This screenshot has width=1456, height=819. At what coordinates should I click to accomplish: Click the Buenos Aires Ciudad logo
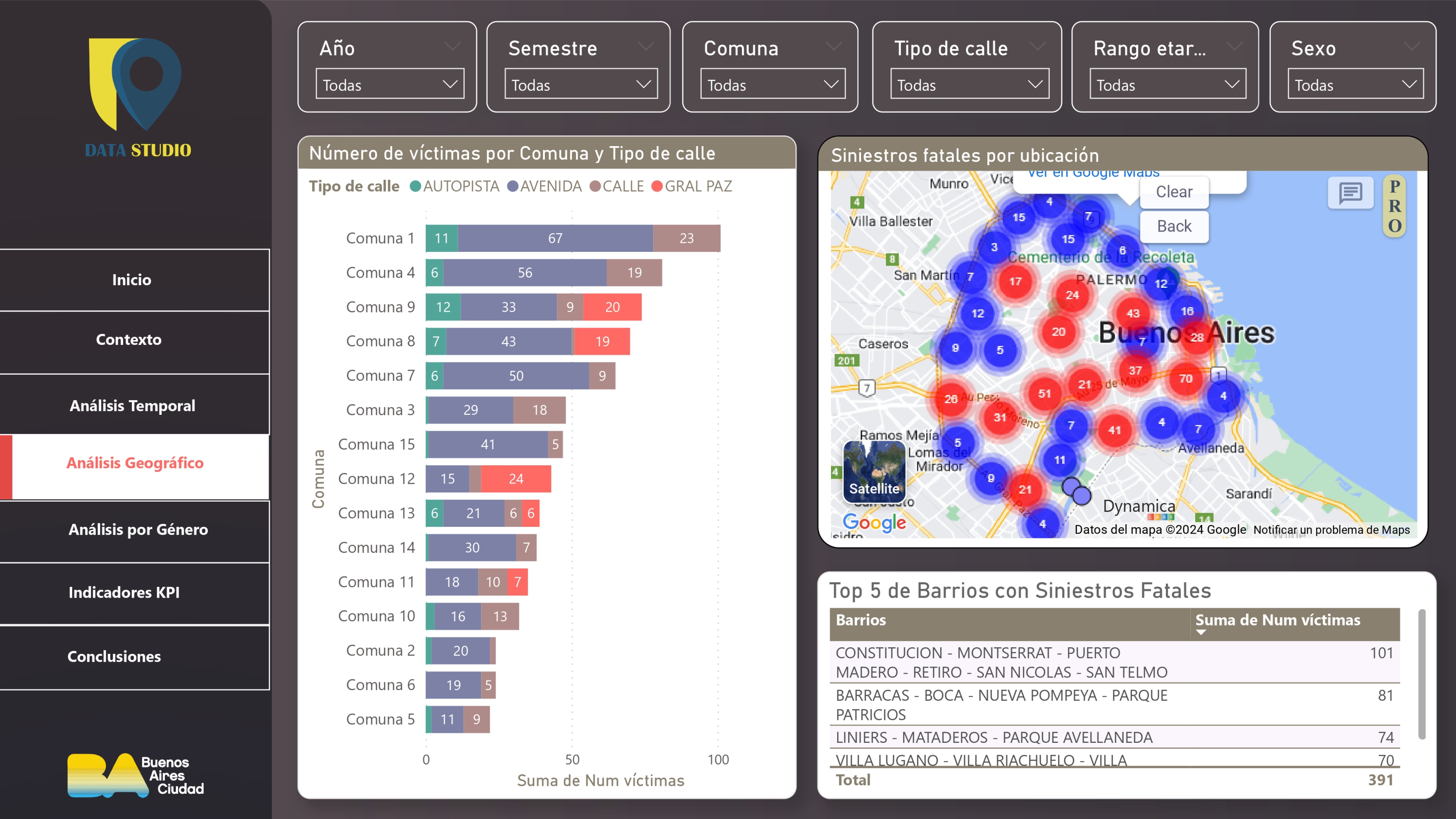point(136,776)
